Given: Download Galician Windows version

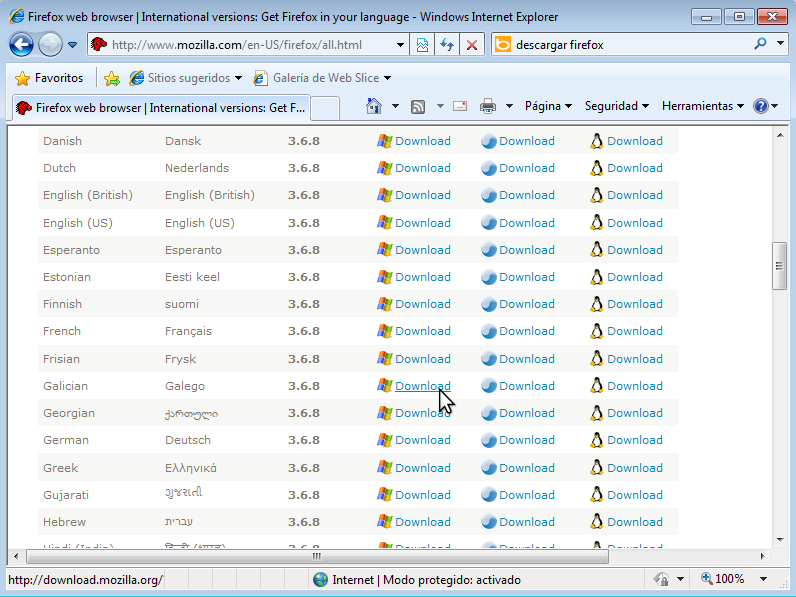Looking at the screenshot, I should coord(423,386).
